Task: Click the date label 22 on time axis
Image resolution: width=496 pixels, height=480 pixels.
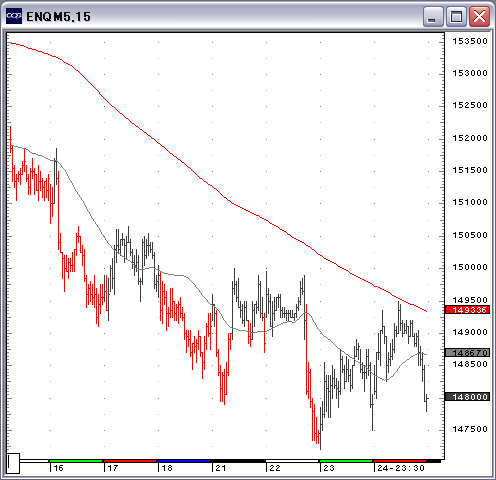Action: pos(275,468)
